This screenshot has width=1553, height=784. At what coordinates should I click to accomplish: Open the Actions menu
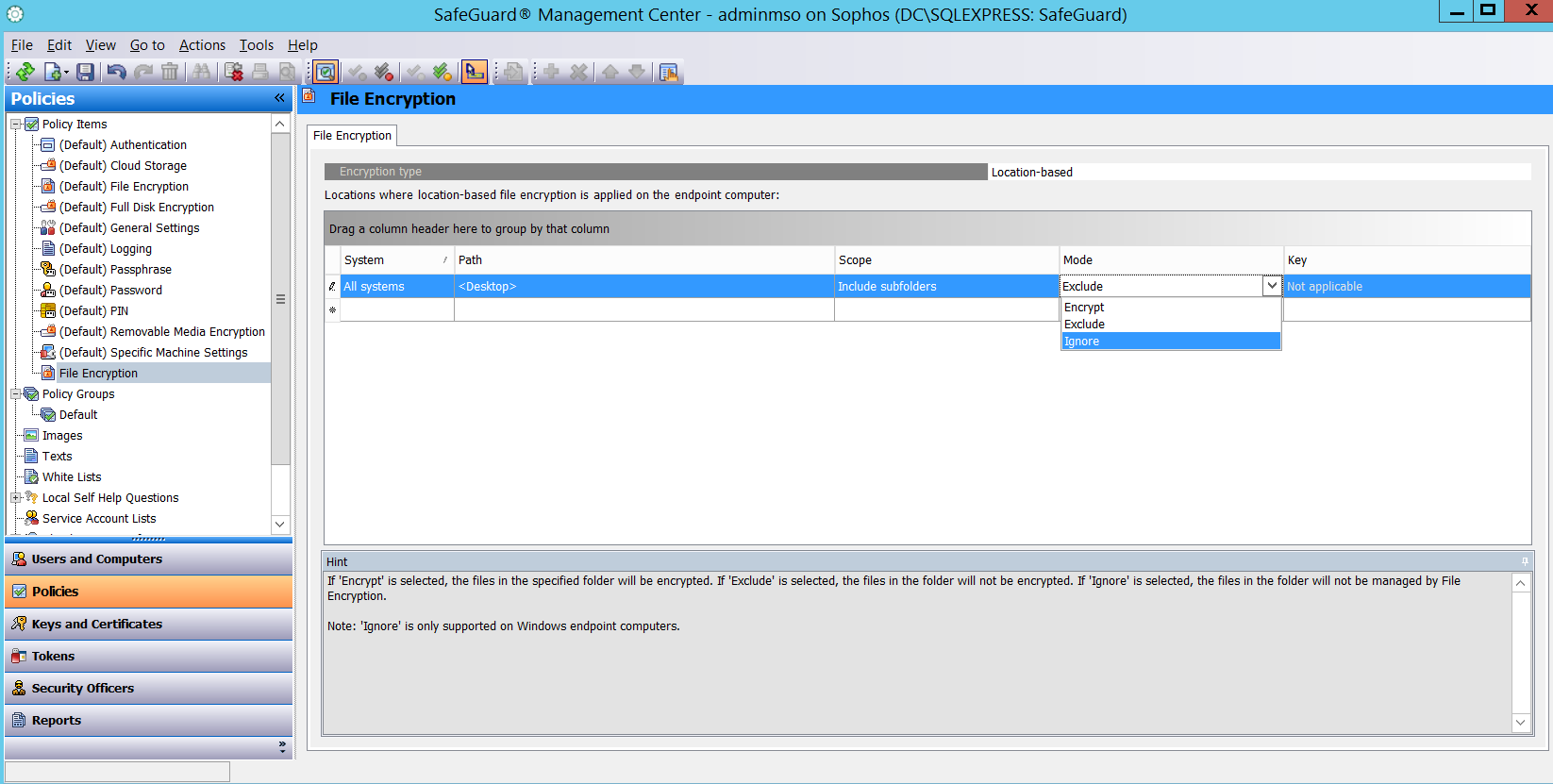pos(203,45)
